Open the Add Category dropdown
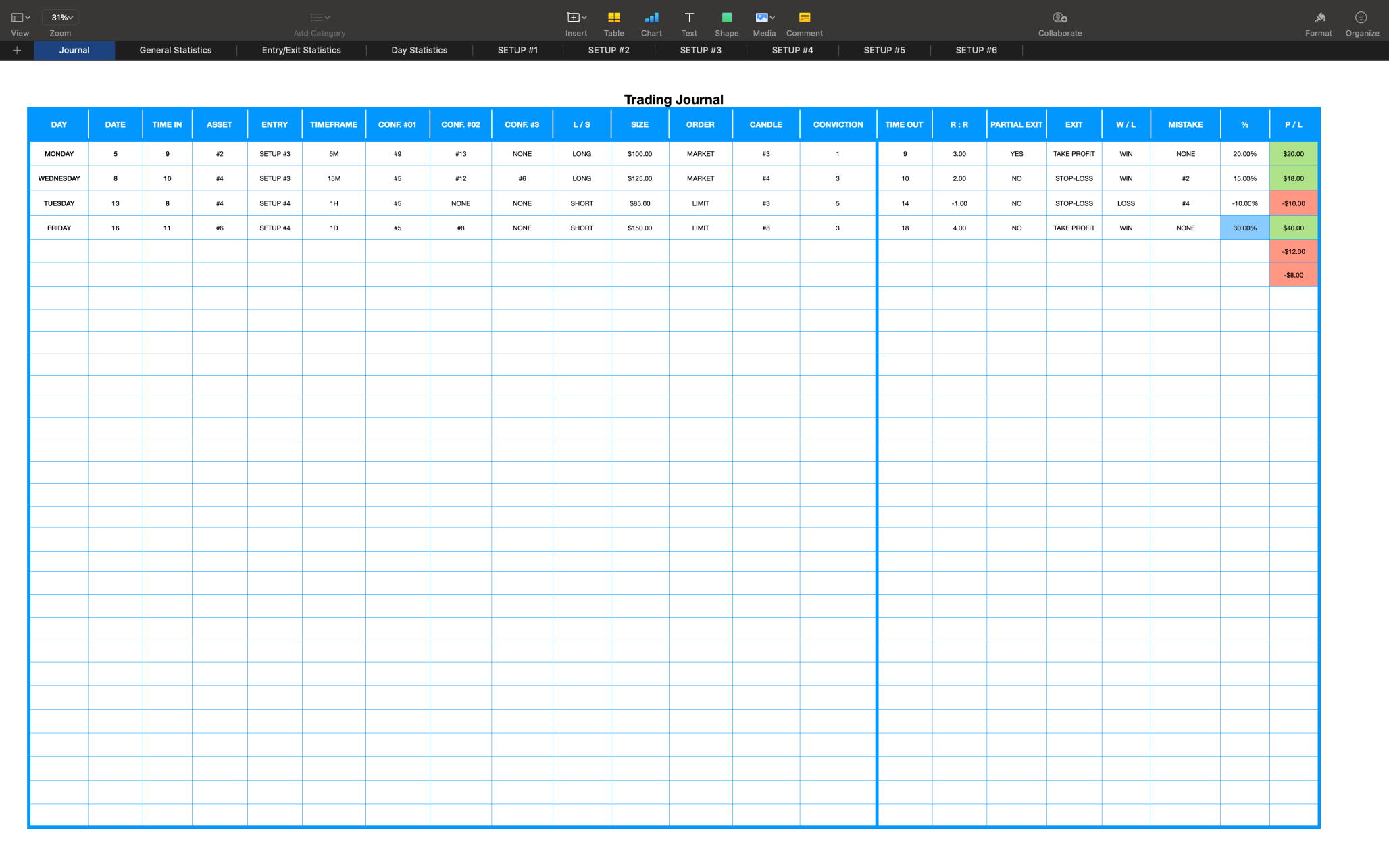Viewport: 1389px width, 868px height. (x=320, y=18)
